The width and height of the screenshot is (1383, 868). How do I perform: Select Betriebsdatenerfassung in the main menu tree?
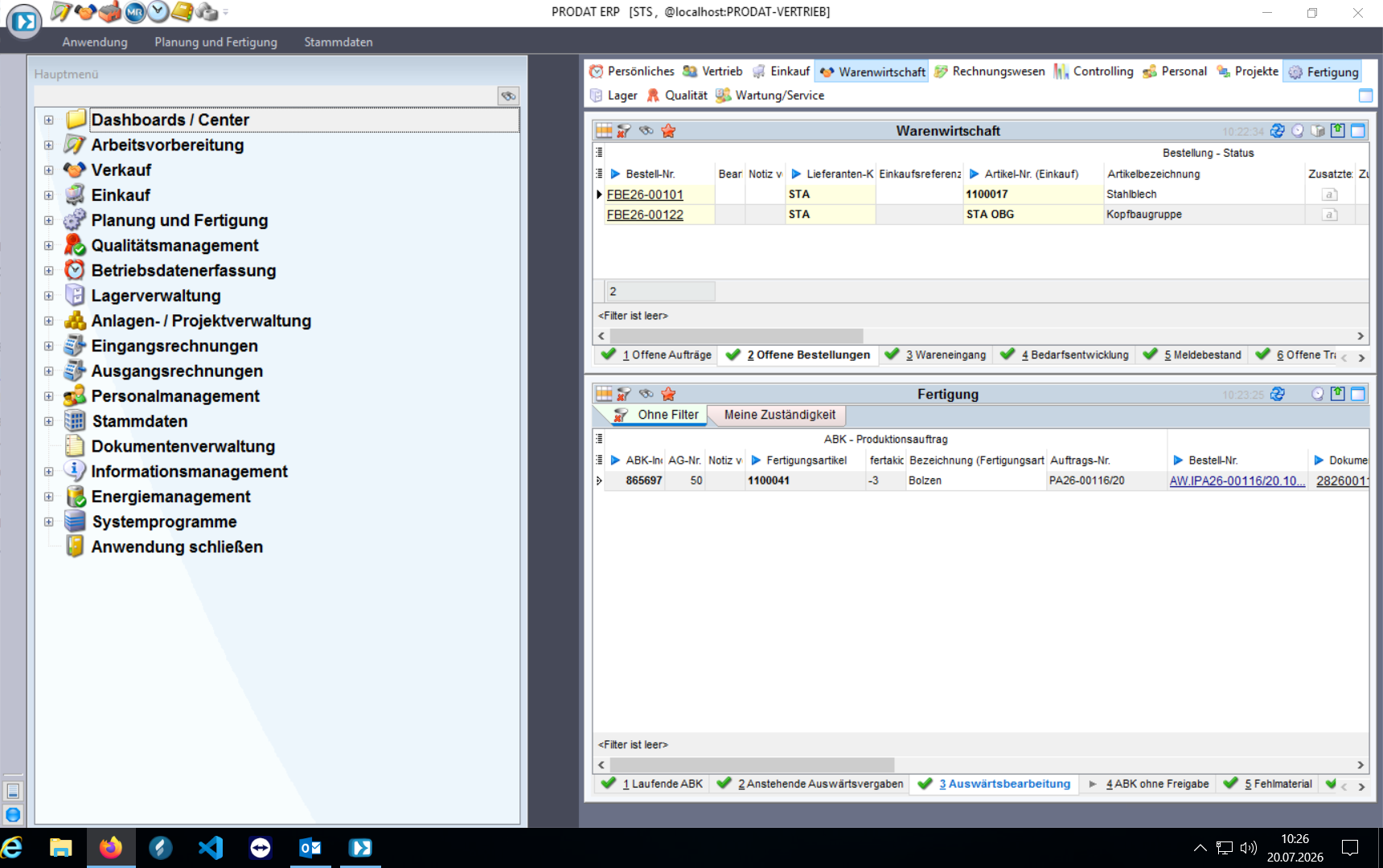point(183,271)
